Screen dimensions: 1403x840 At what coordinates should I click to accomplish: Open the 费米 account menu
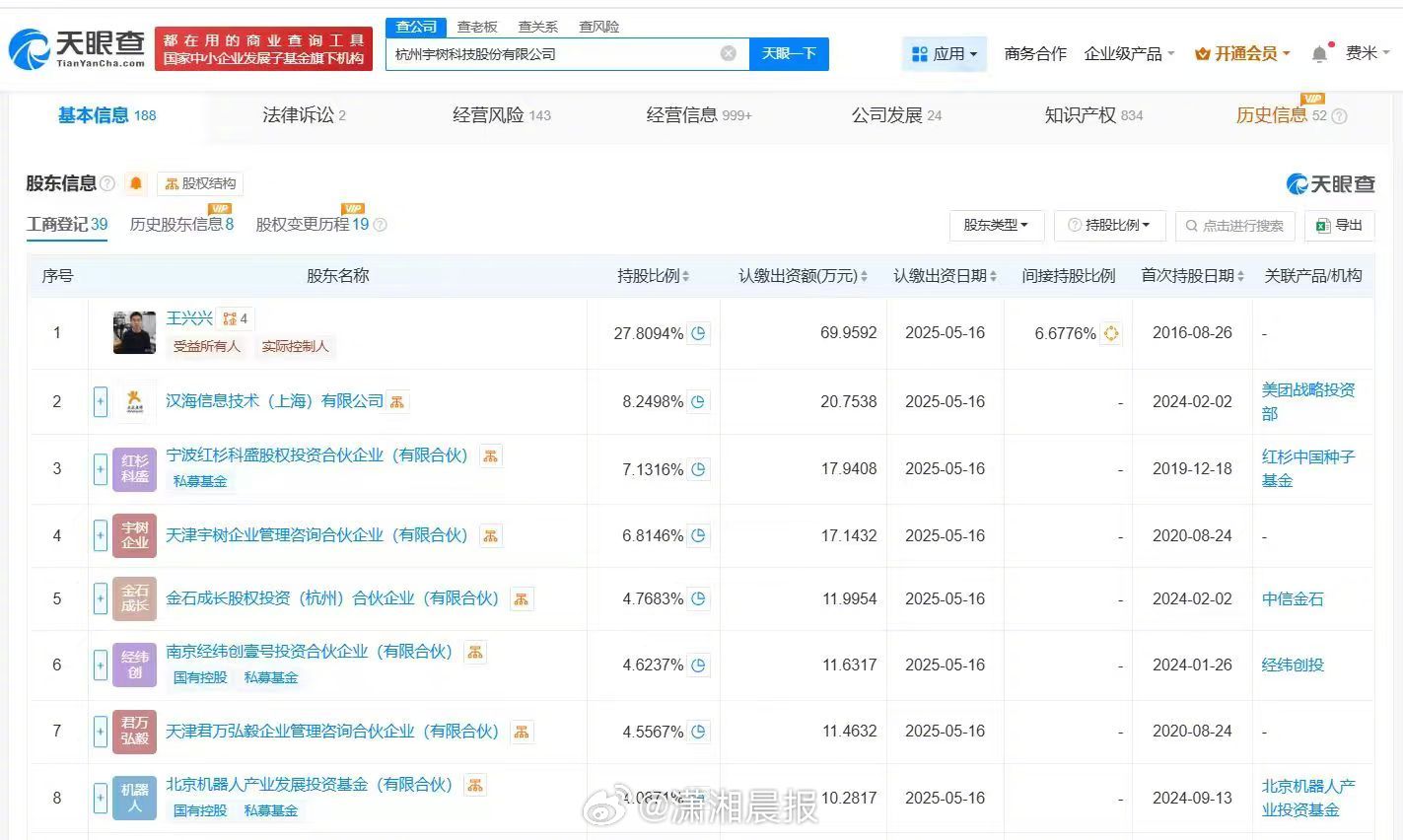[x=1368, y=53]
